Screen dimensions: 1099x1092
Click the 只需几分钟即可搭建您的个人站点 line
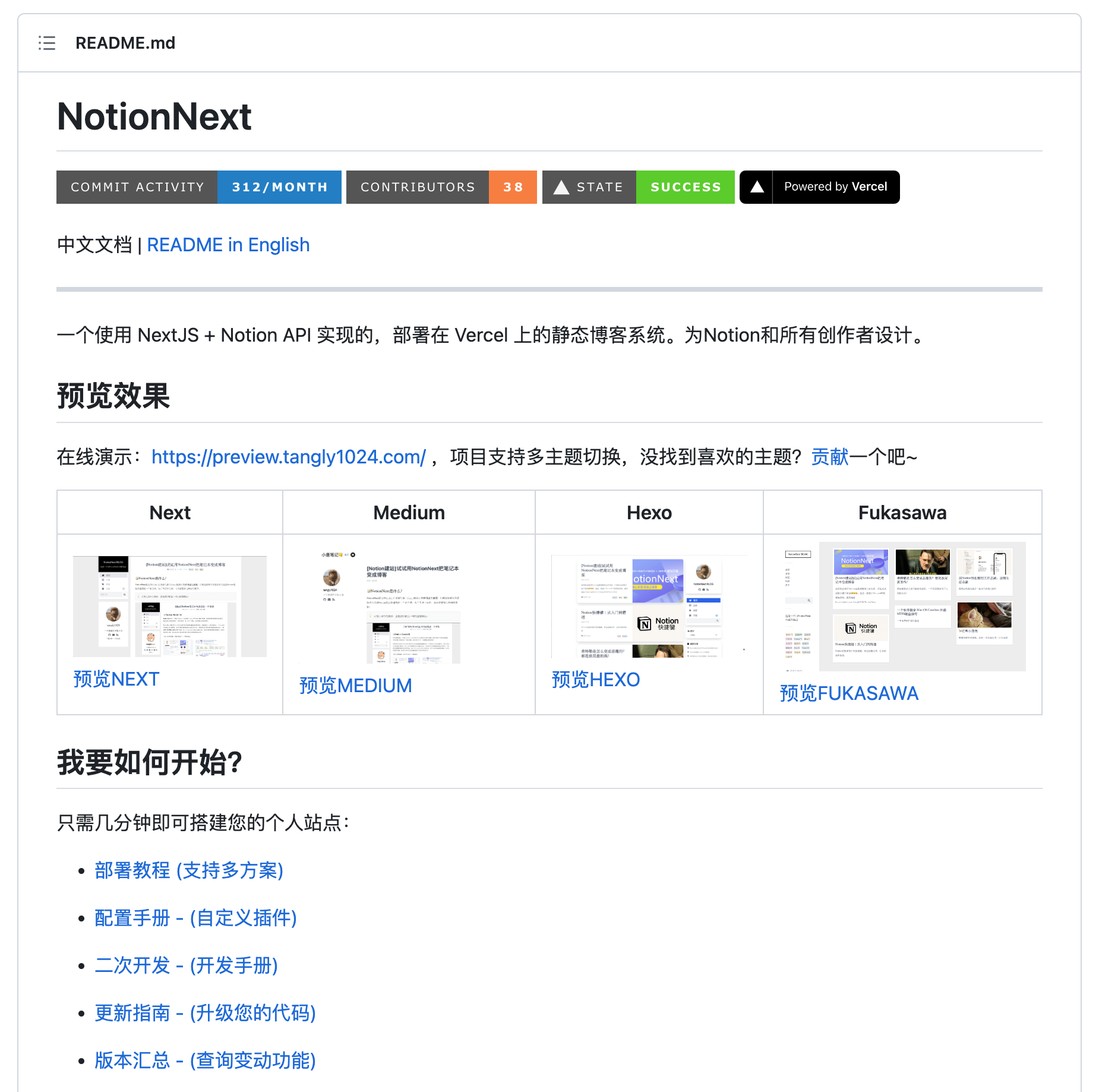(x=203, y=823)
